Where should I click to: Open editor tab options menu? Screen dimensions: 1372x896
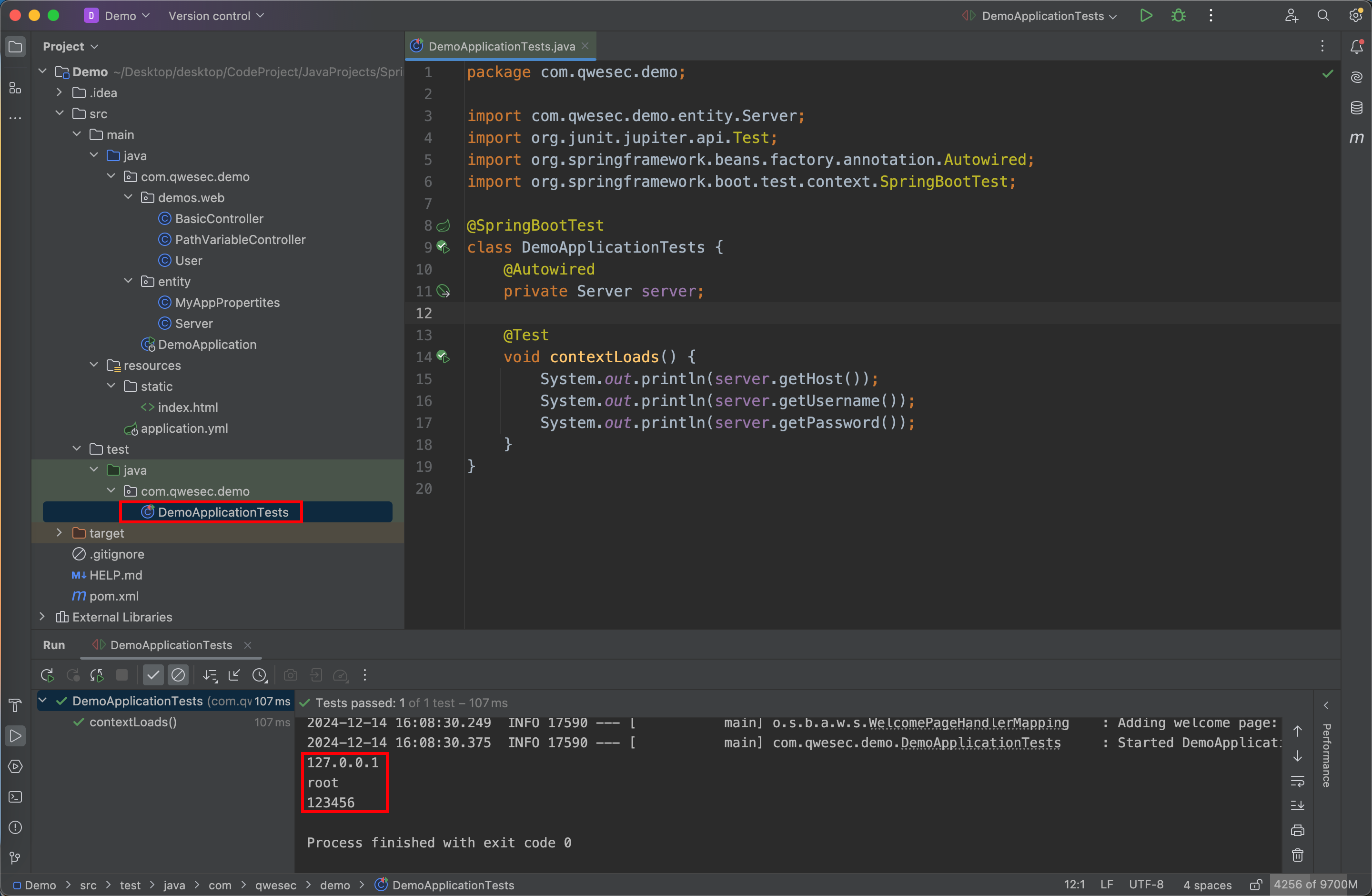coord(1322,46)
